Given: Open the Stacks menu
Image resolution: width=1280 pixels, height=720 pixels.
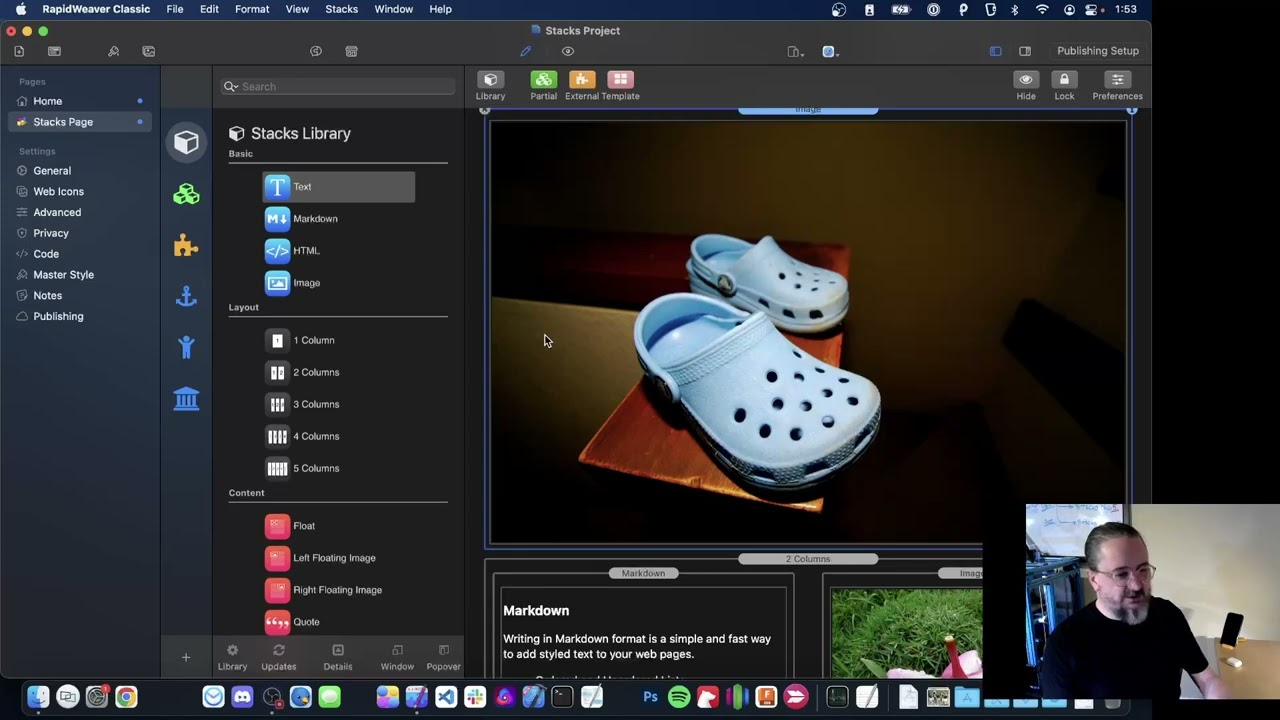Looking at the screenshot, I should [341, 9].
